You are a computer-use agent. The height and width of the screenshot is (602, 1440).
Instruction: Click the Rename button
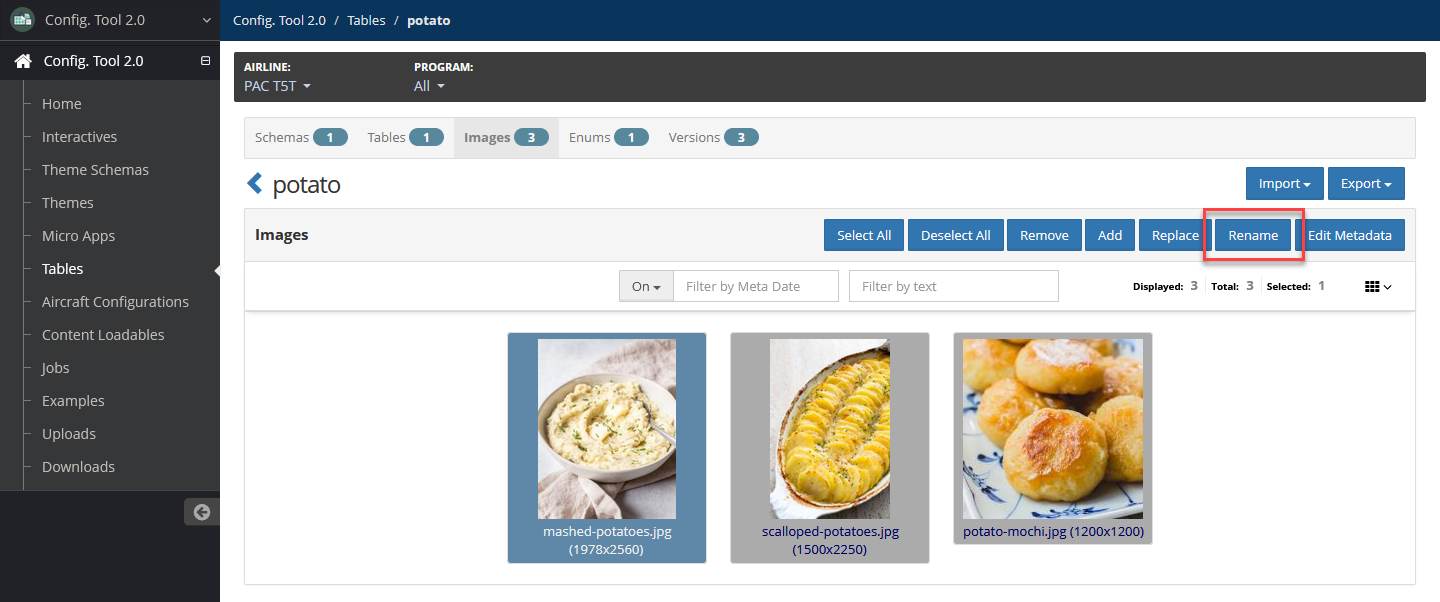[x=1253, y=235]
